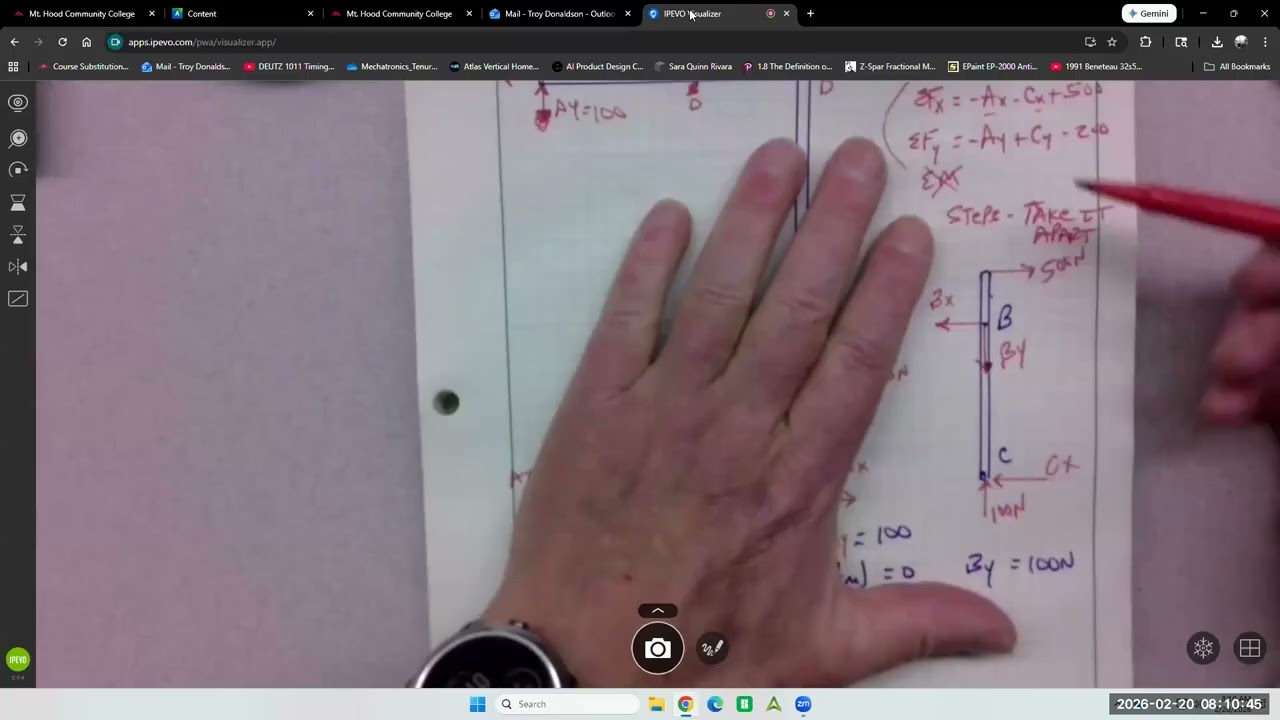Open the Sara Quinn Rivara bookmark
Viewport: 1280px width, 720px height.
click(x=693, y=67)
